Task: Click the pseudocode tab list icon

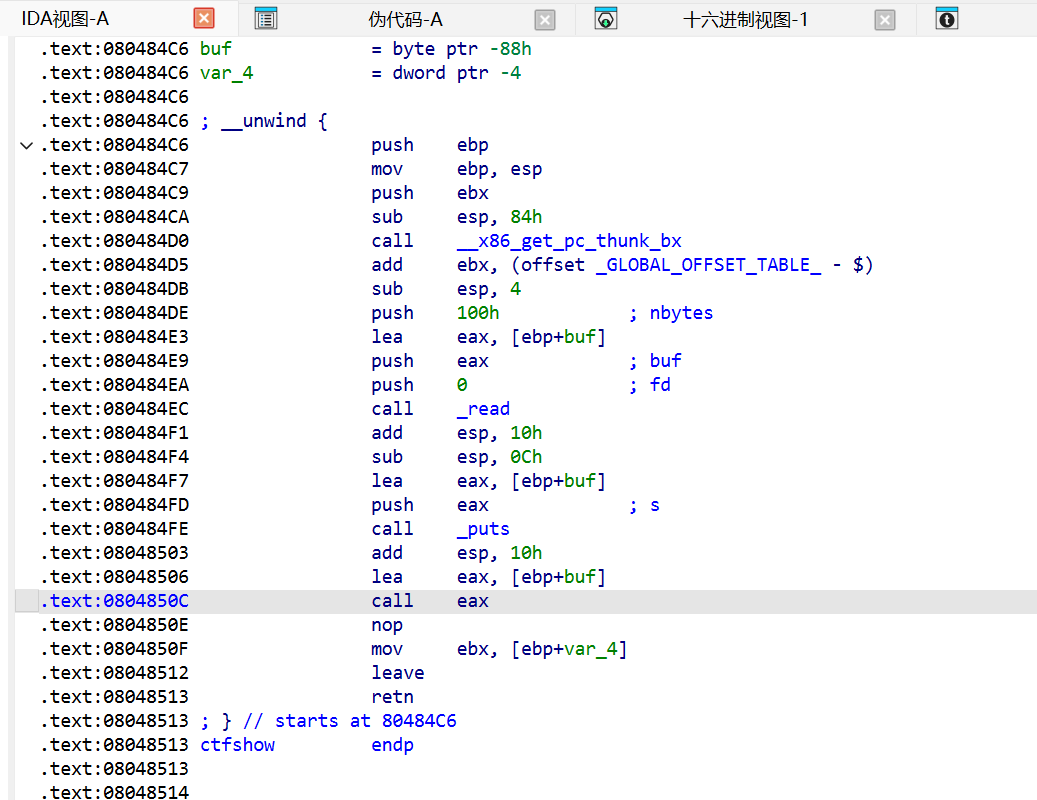Action: click(266, 19)
